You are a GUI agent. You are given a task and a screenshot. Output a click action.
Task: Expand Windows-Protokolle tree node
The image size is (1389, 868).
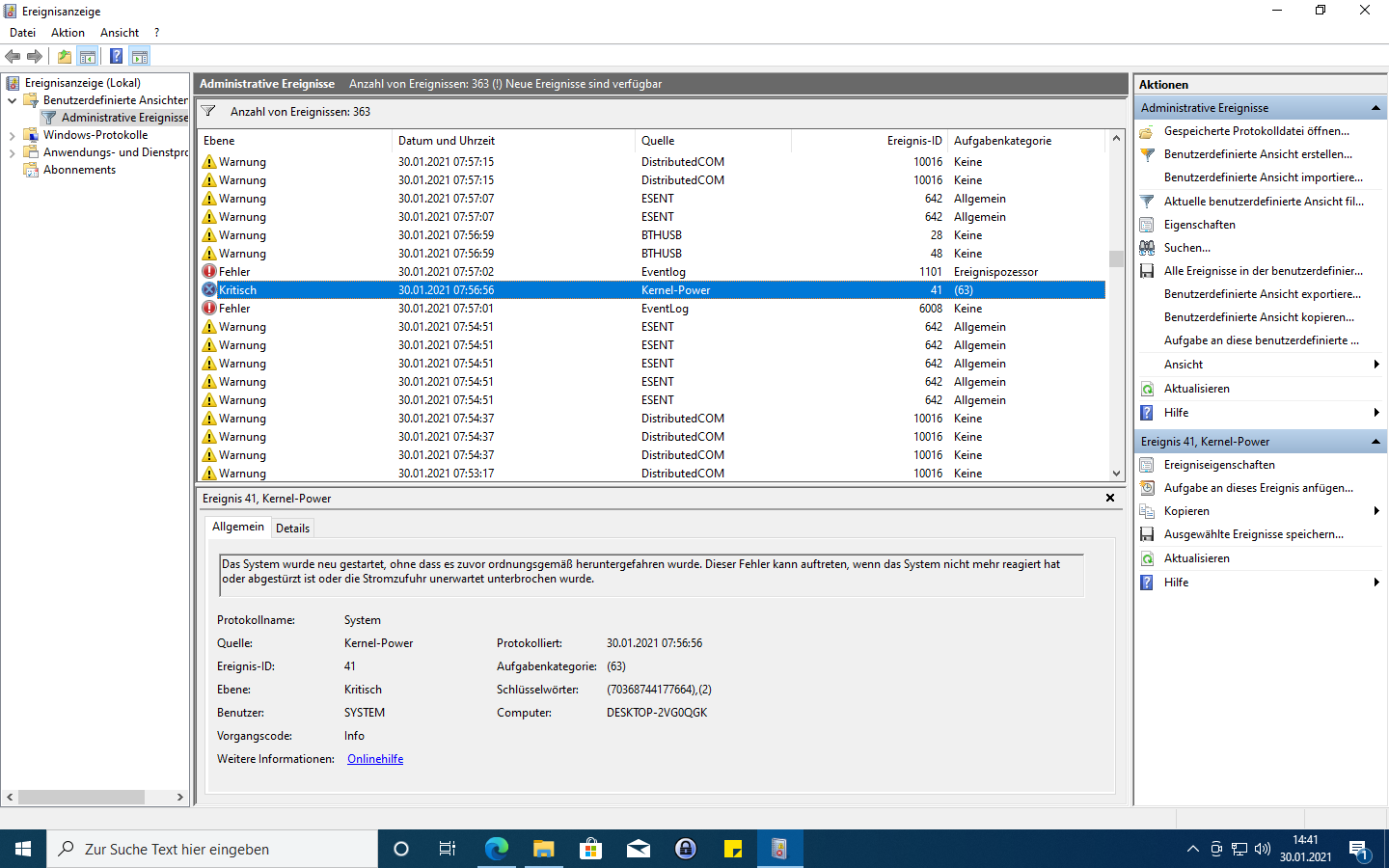(12, 135)
